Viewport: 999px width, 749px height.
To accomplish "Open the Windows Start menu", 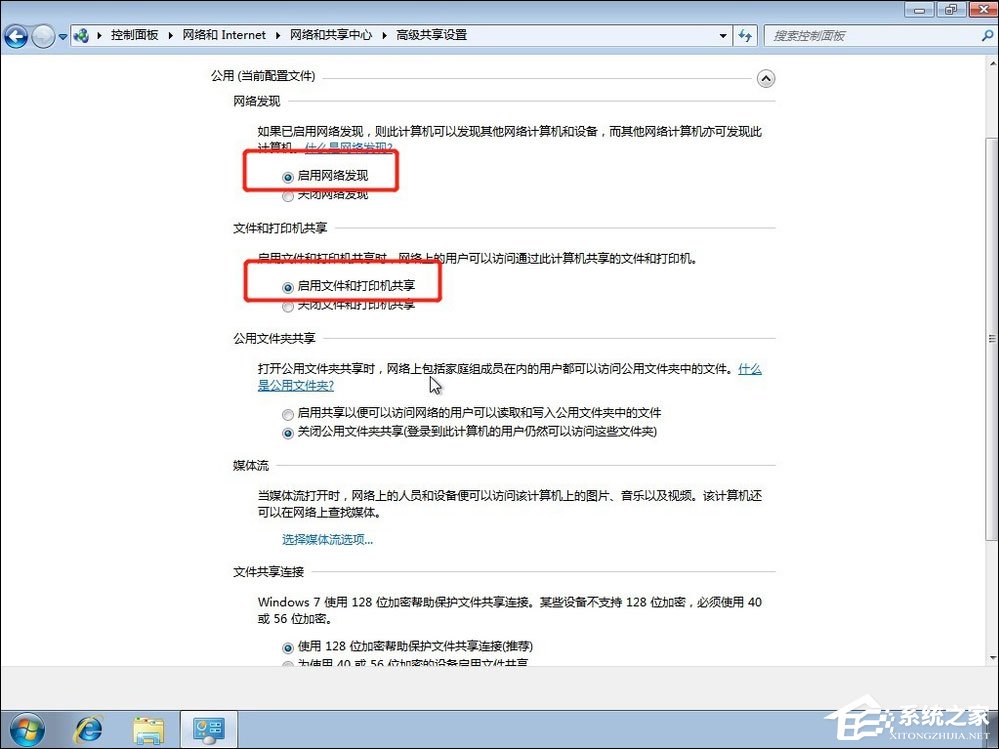I will coord(28,730).
